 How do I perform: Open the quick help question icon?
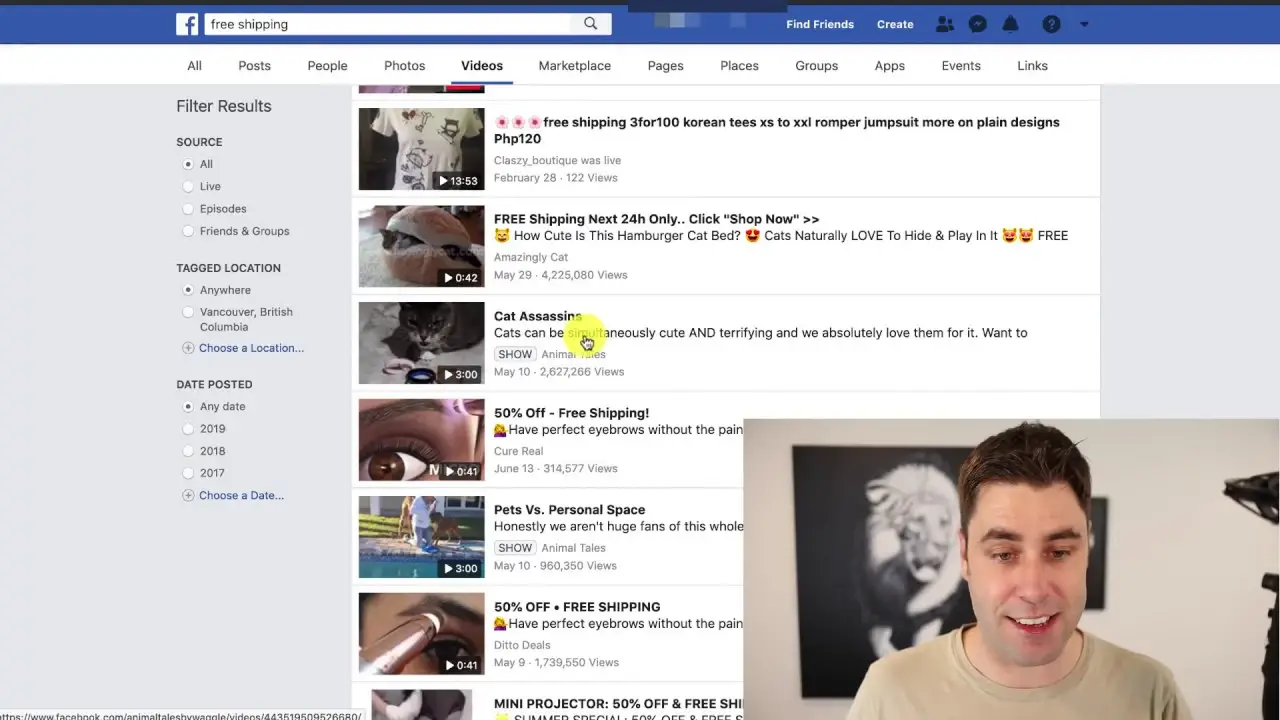(x=1051, y=24)
